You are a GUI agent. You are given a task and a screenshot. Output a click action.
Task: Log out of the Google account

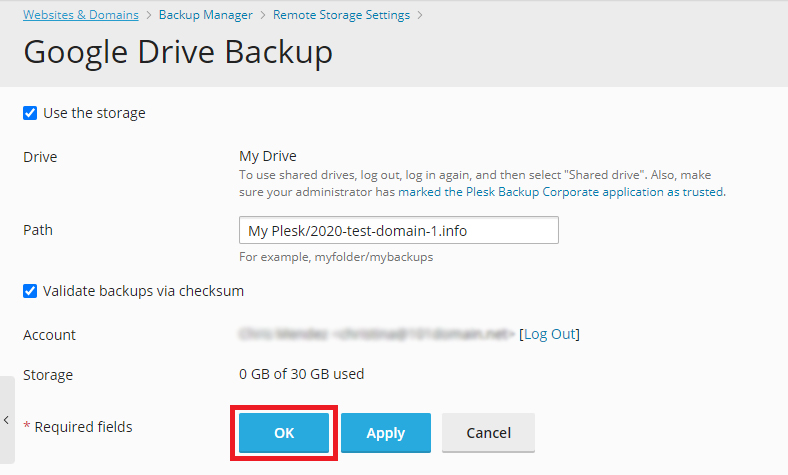point(550,334)
